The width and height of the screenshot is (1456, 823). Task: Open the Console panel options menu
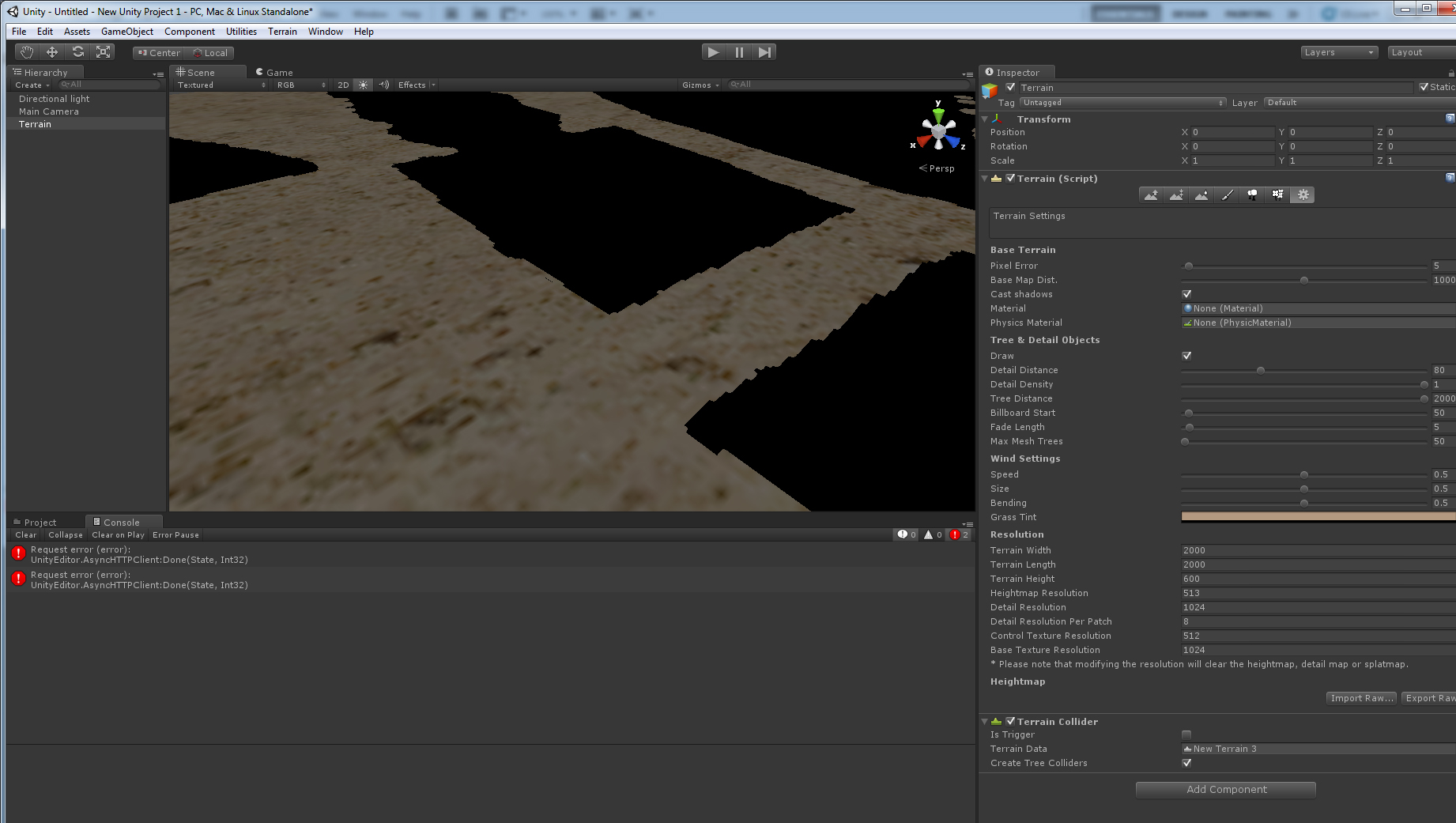[968, 523]
